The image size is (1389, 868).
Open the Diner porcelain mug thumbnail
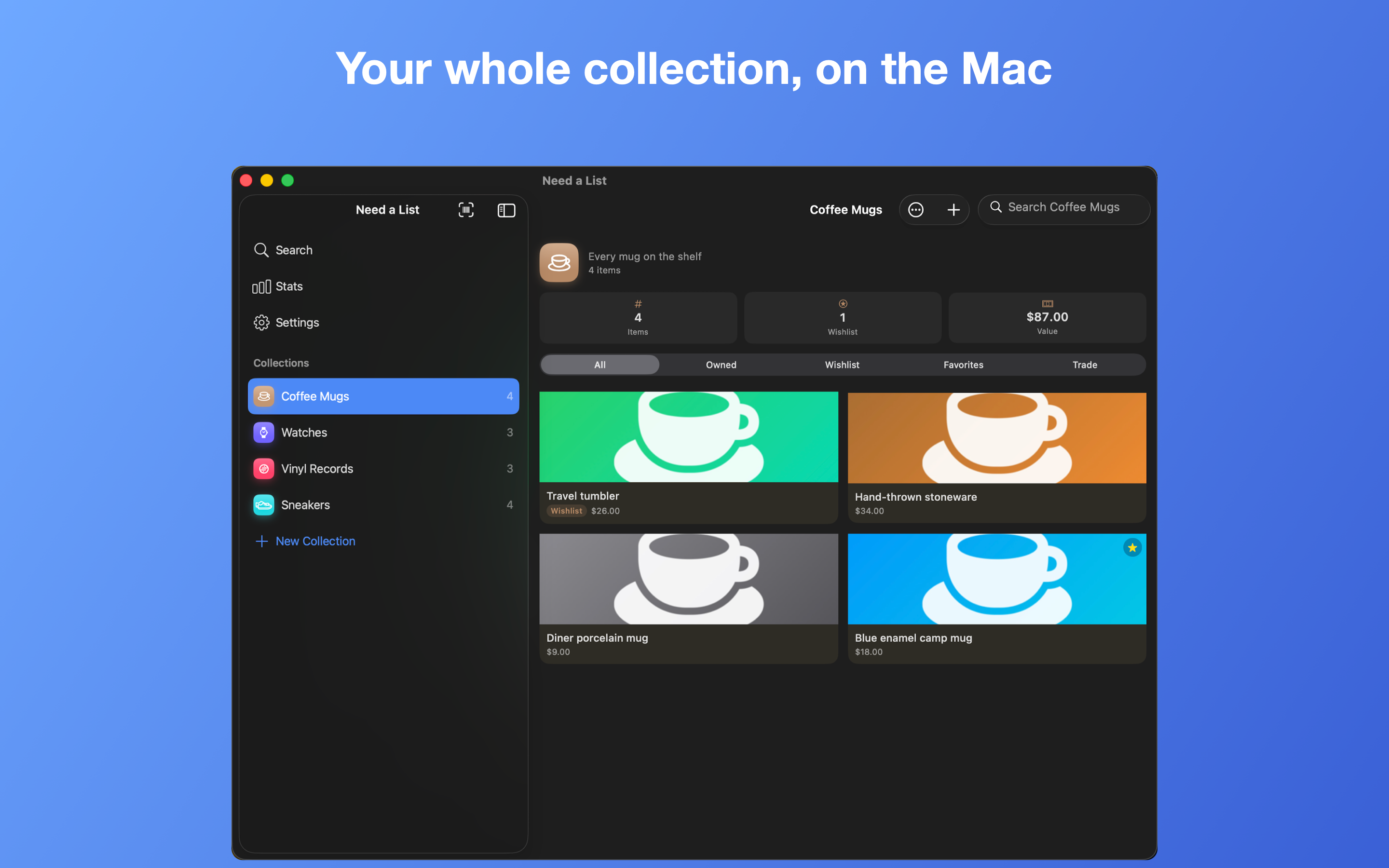(x=688, y=579)
